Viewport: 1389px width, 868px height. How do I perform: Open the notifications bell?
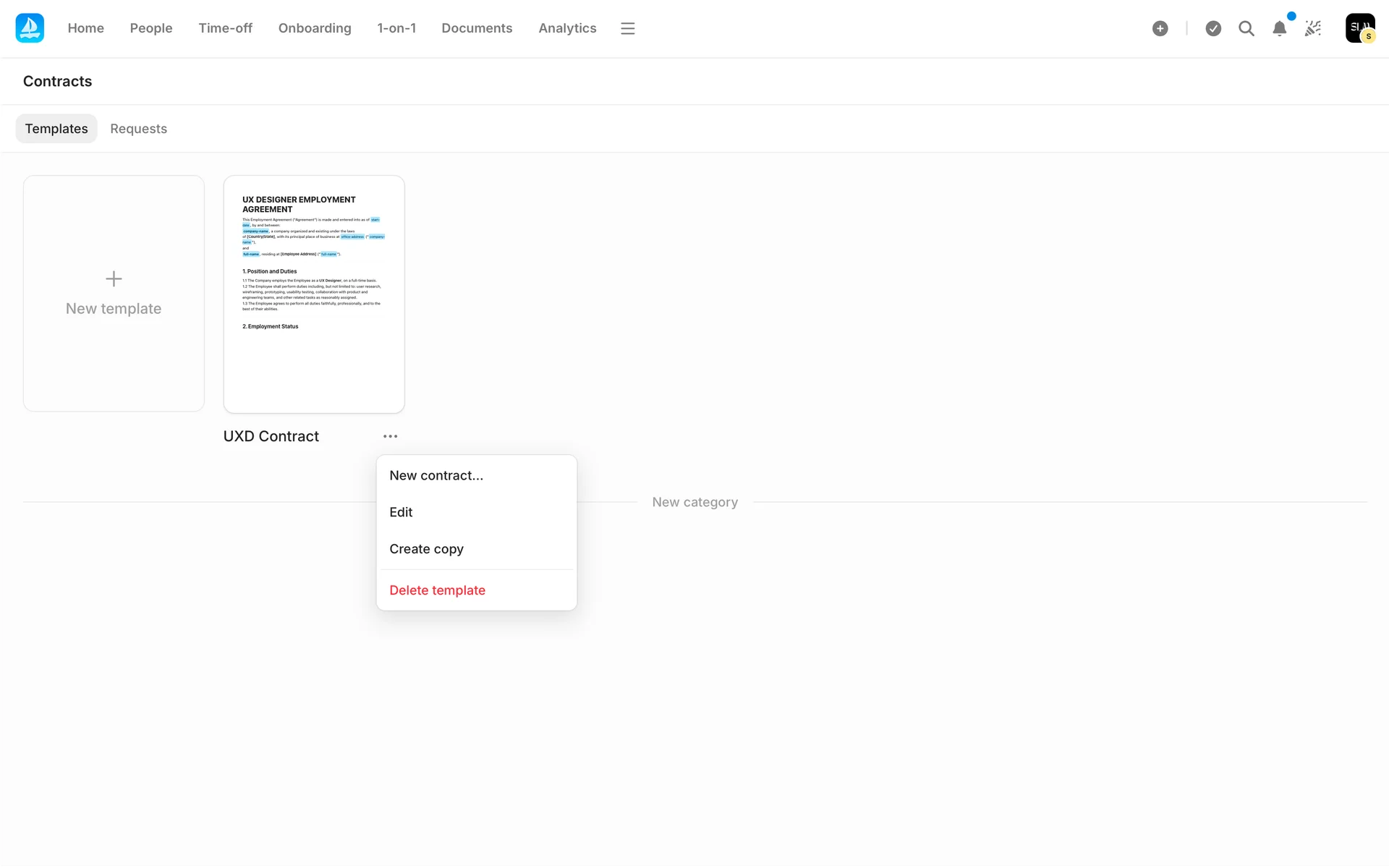click(x=1279, y=28)
